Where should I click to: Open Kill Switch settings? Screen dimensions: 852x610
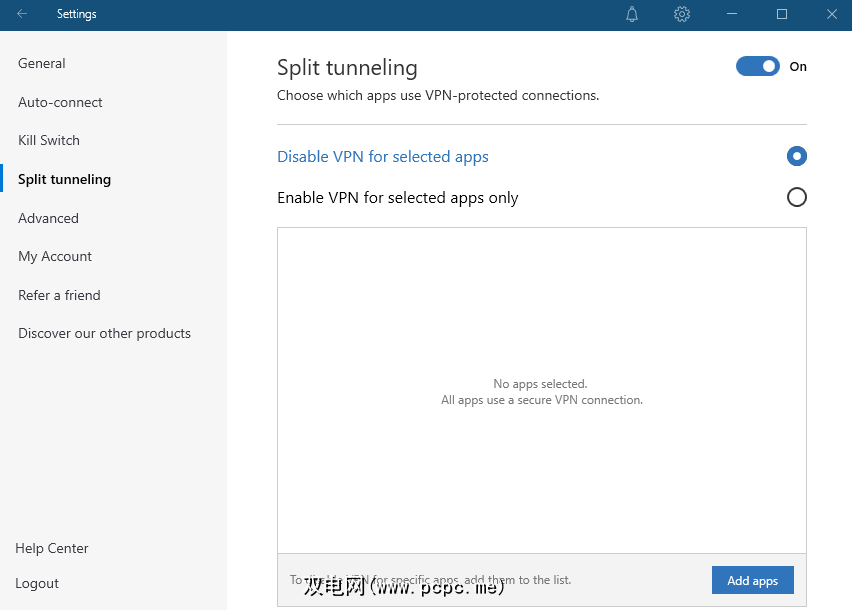tap(49, 140)
